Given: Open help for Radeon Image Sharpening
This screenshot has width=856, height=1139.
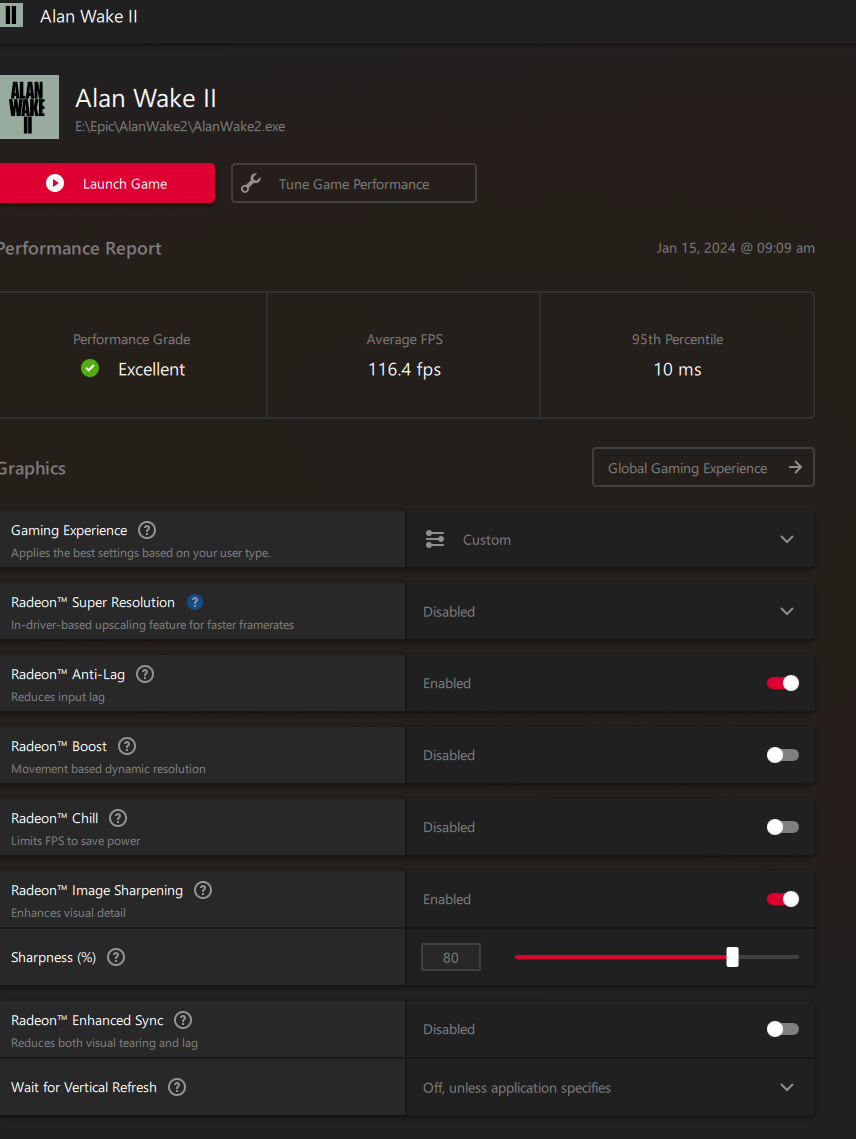Looking at the screenshot, I should pos(203,890).
